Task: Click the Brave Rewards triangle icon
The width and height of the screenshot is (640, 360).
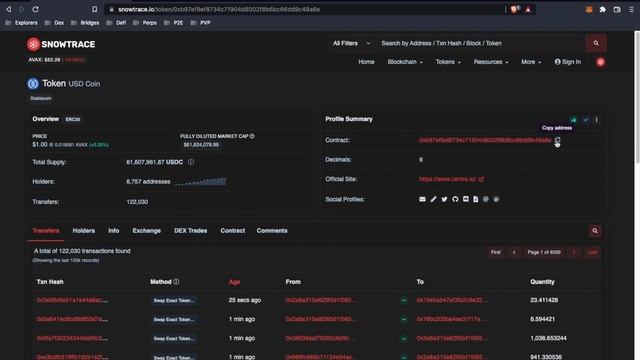Action: tap(528, 9)
